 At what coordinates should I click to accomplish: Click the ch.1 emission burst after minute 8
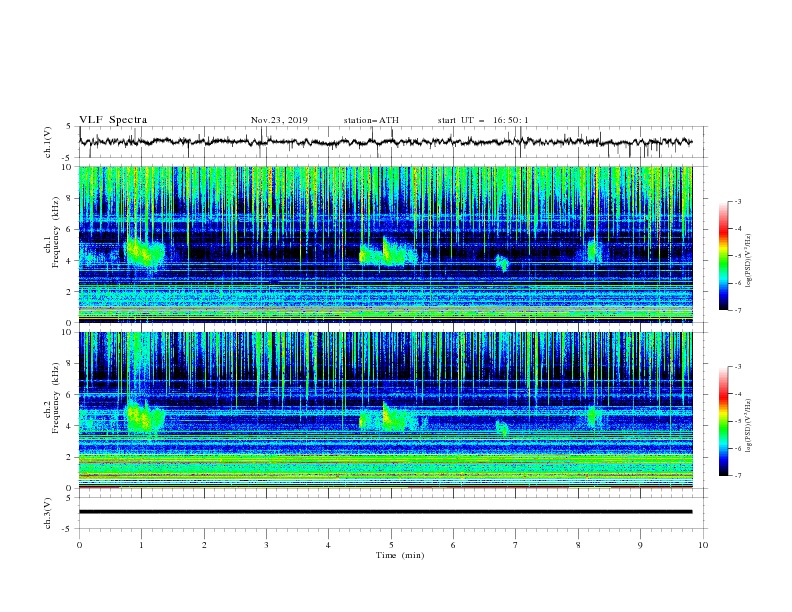coord(594,251)
